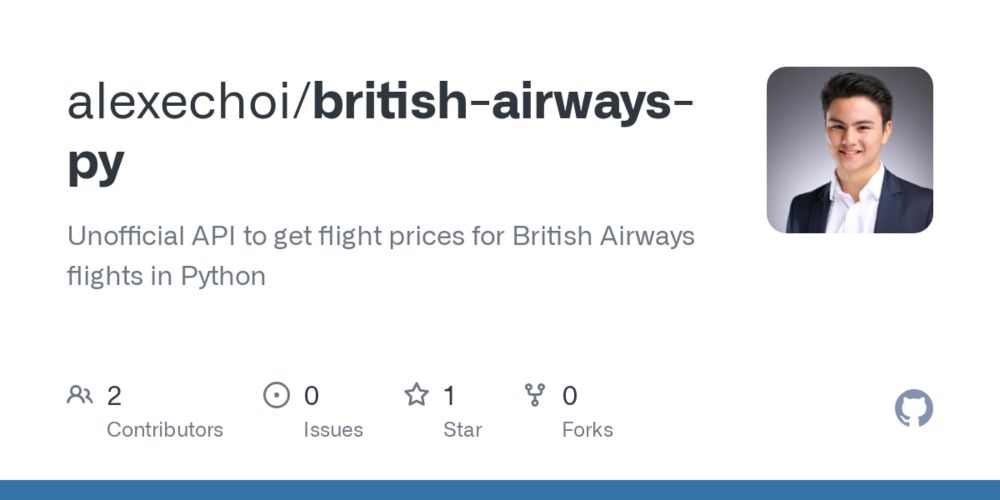The image size is (1000, 500).
Task: Click the owner name alexechoi in the title
Action: (183, 102)
